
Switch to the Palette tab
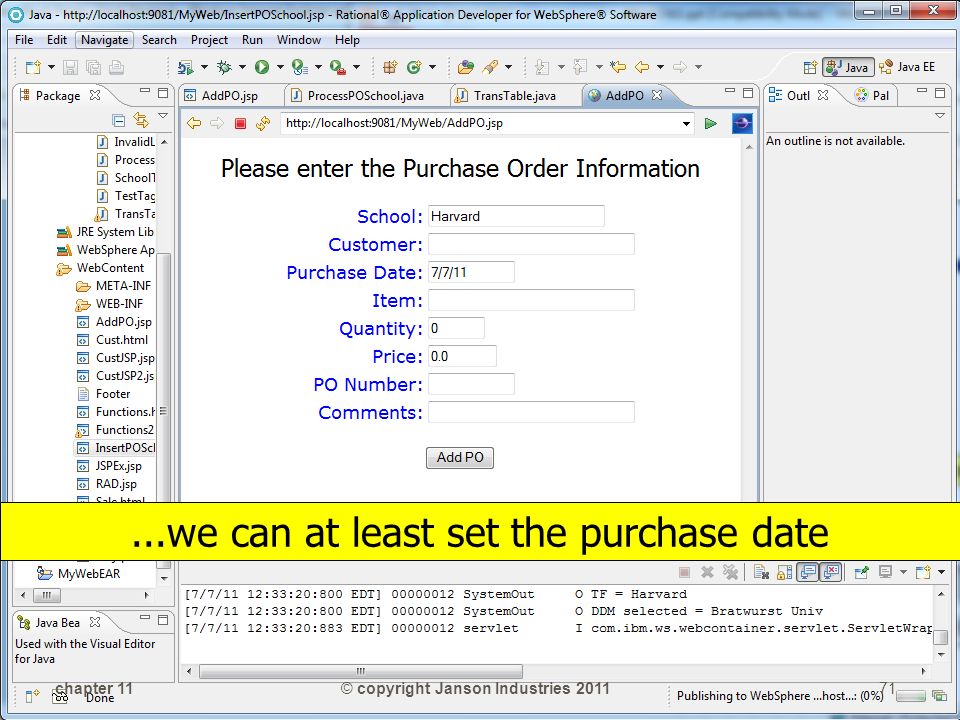(x=874, y=96)
